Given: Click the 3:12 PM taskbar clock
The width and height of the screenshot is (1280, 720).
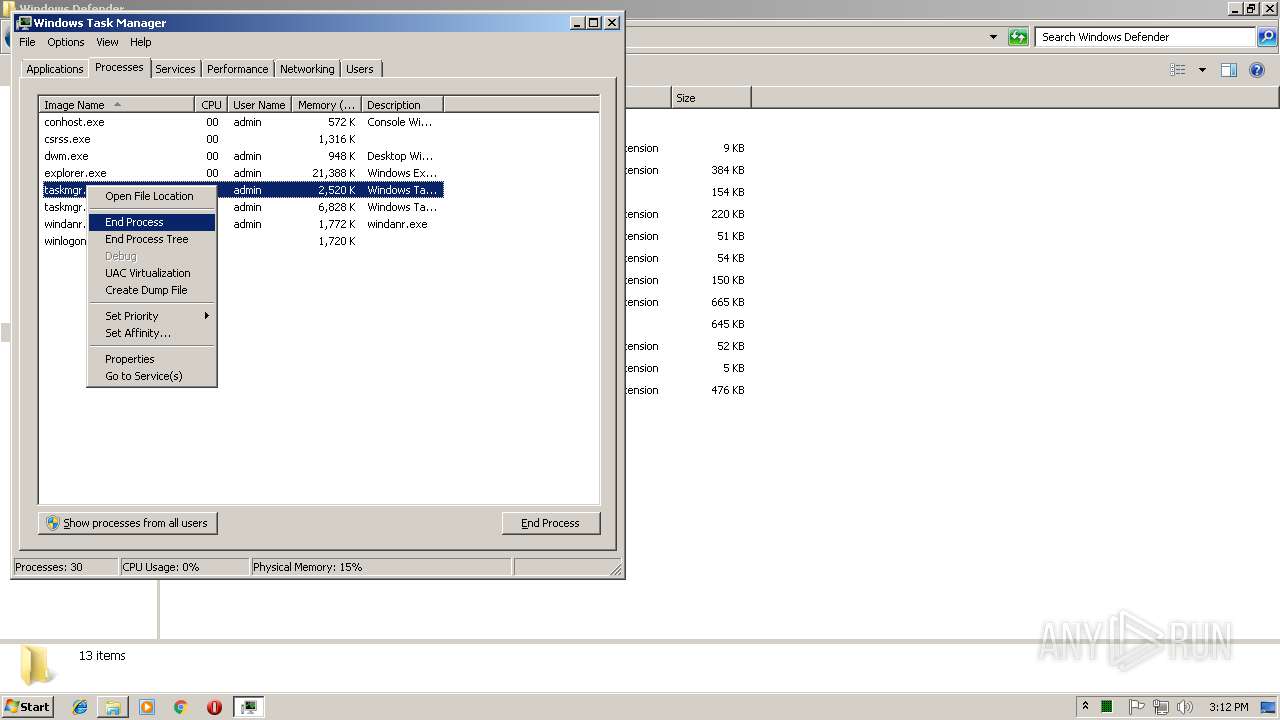Looking at the screenshot, I should 1228,707.
